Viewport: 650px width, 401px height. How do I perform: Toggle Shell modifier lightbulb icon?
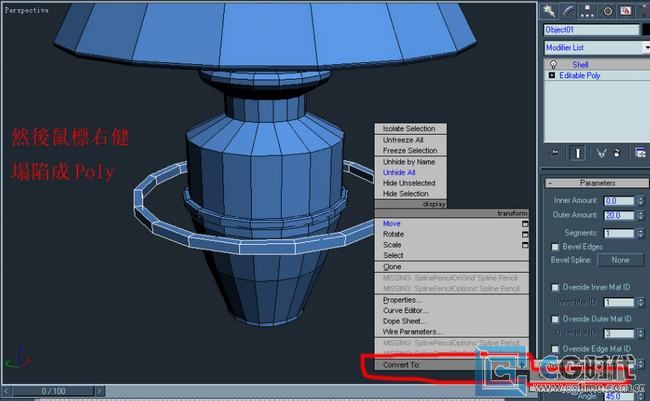553,64
